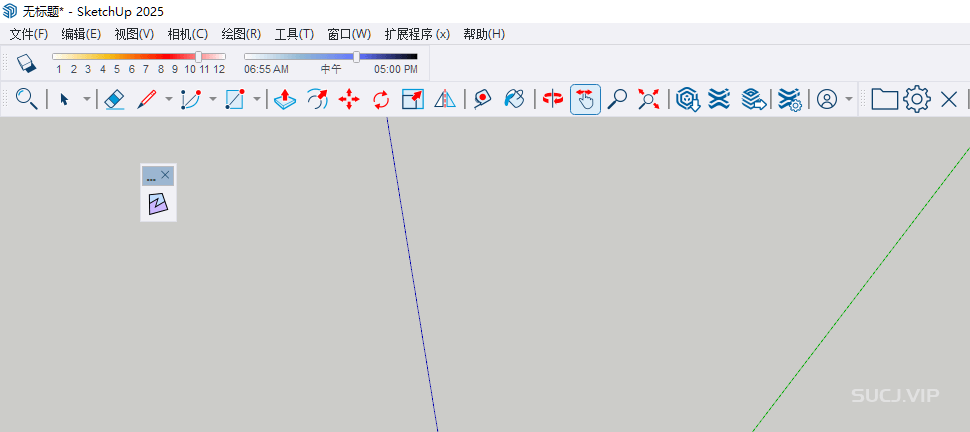
Task: Select the Scale tool
Action: point(413,99)
